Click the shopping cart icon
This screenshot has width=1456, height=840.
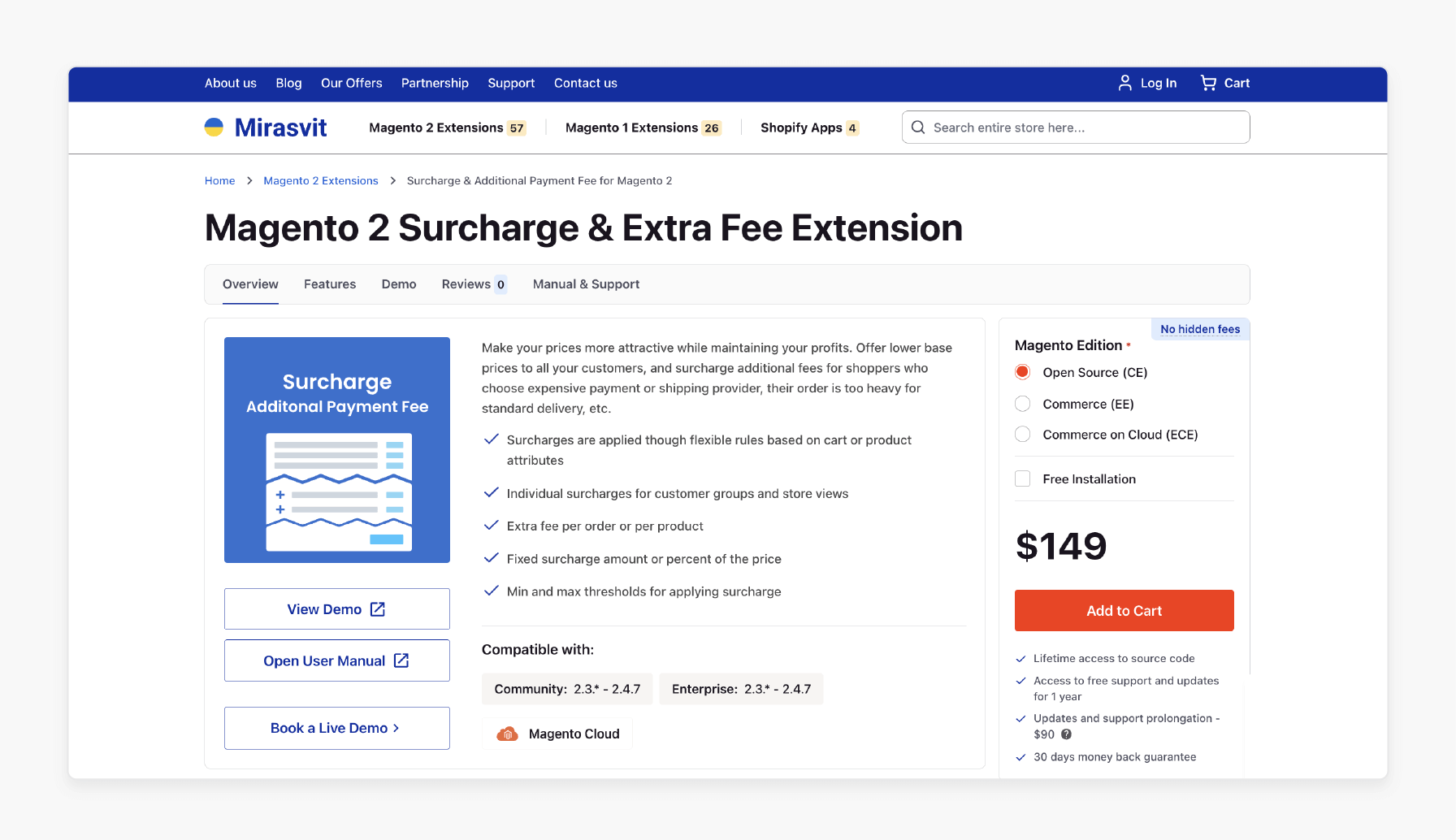1208,83
